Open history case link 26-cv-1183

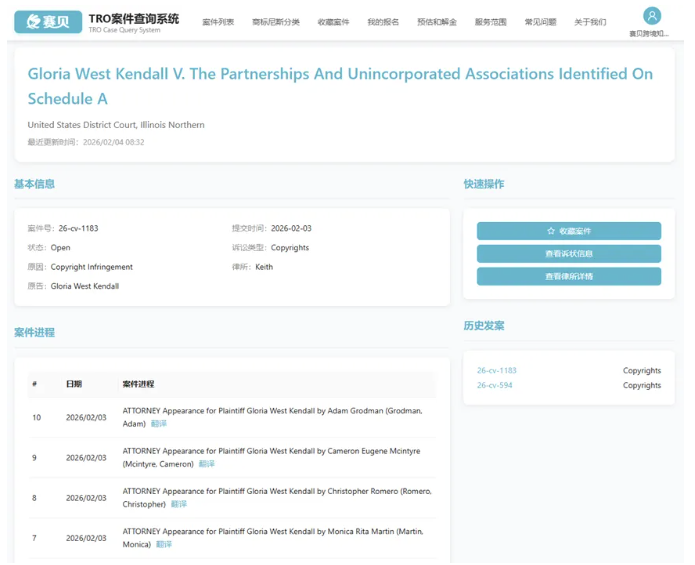tap(497, 371)
